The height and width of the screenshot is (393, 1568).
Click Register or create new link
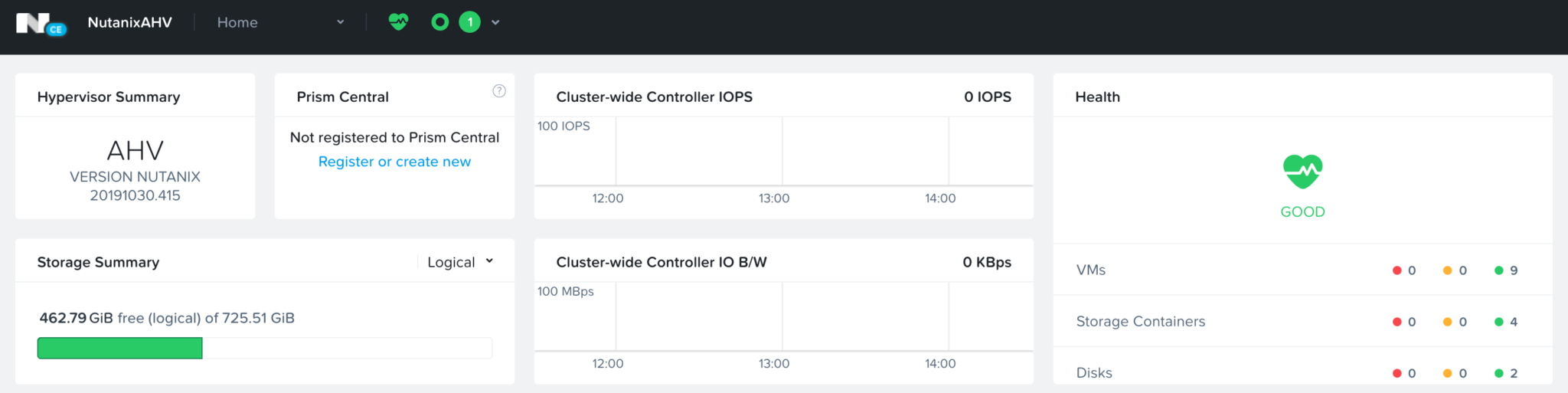point(394,162)
